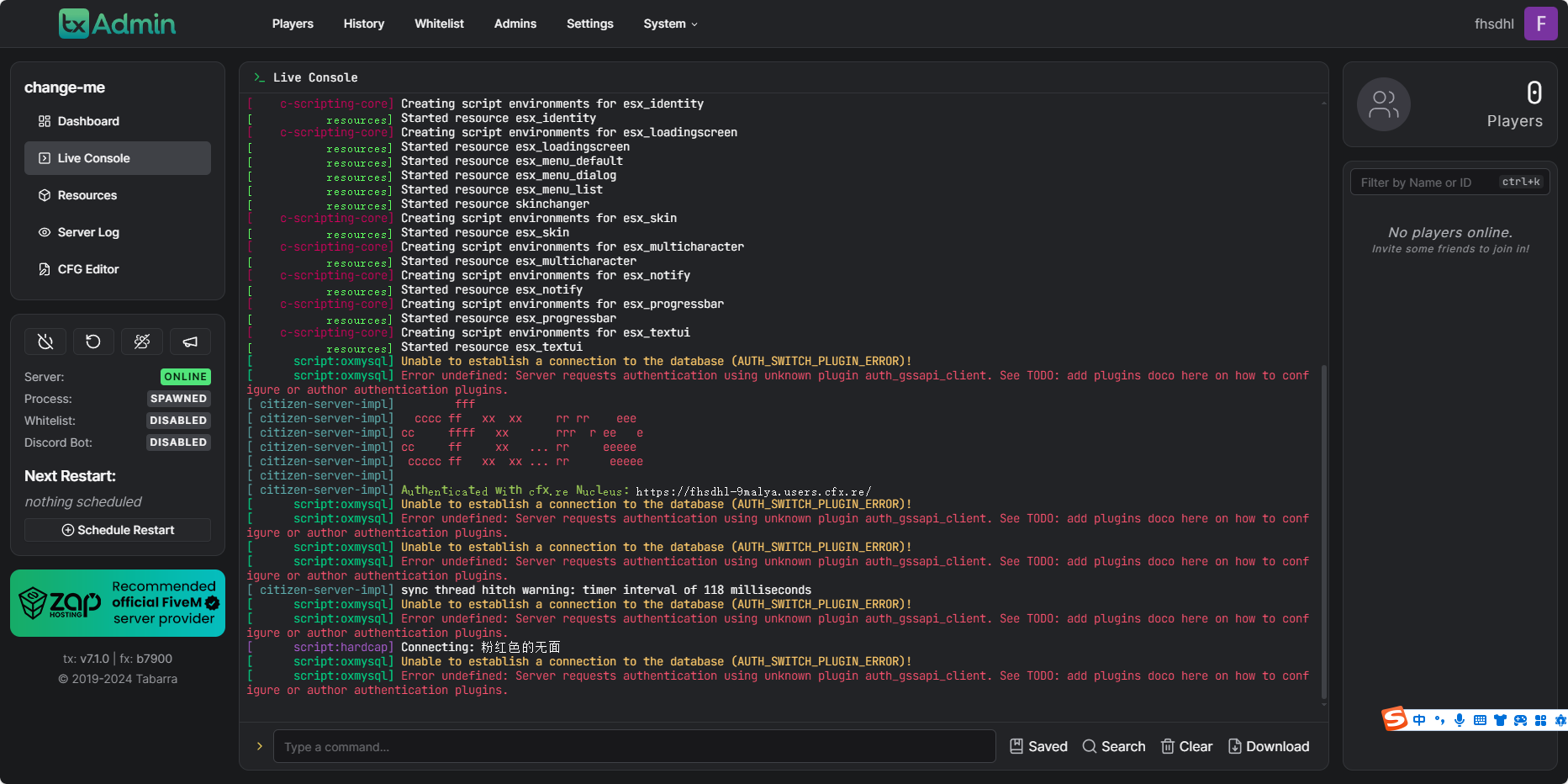1568x784 pixels.
Task: Click the Whitelist DISABLED badge
Action: pos(178,421)
